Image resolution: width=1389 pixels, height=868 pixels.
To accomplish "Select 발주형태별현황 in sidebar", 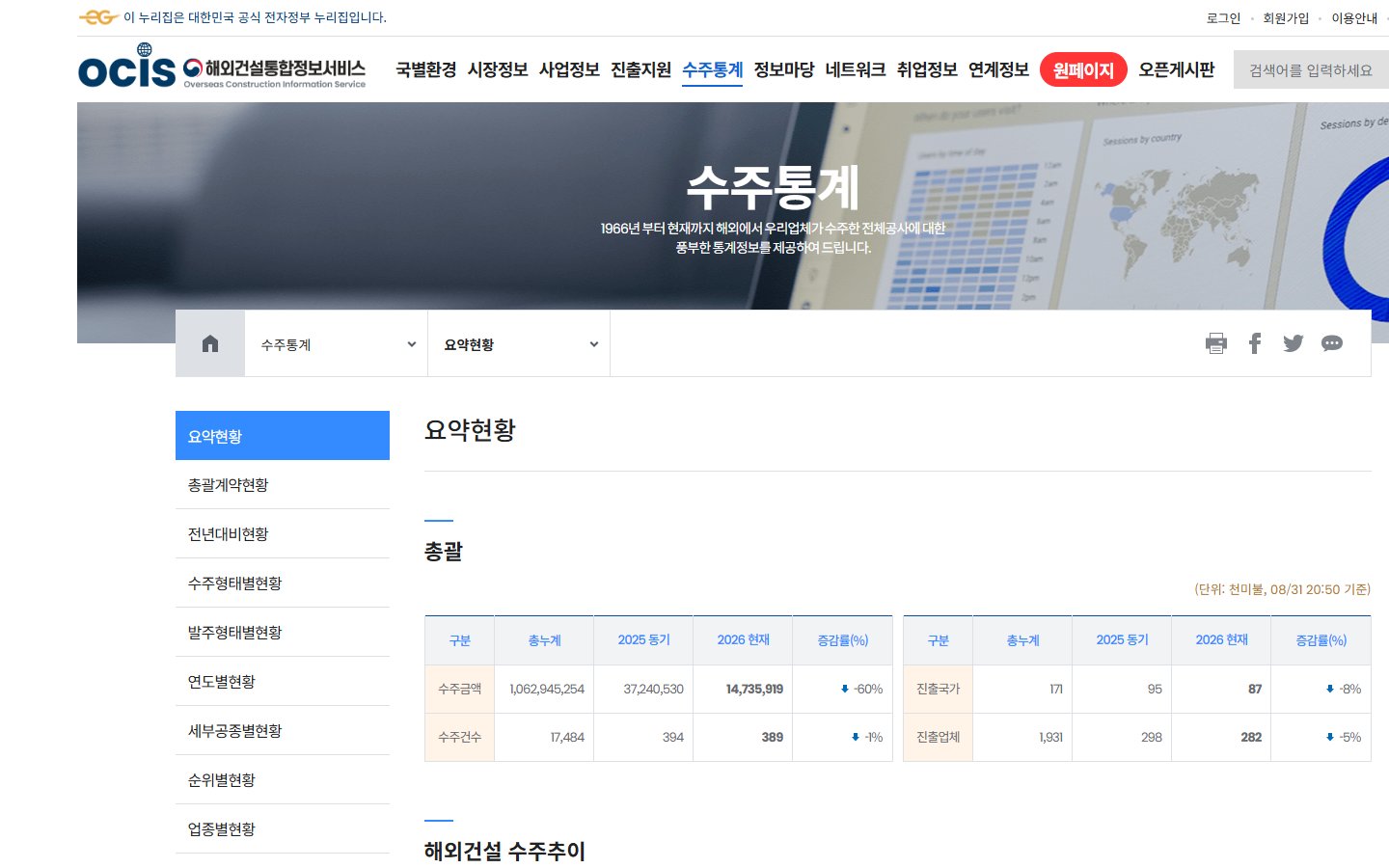I will [283, 633].
